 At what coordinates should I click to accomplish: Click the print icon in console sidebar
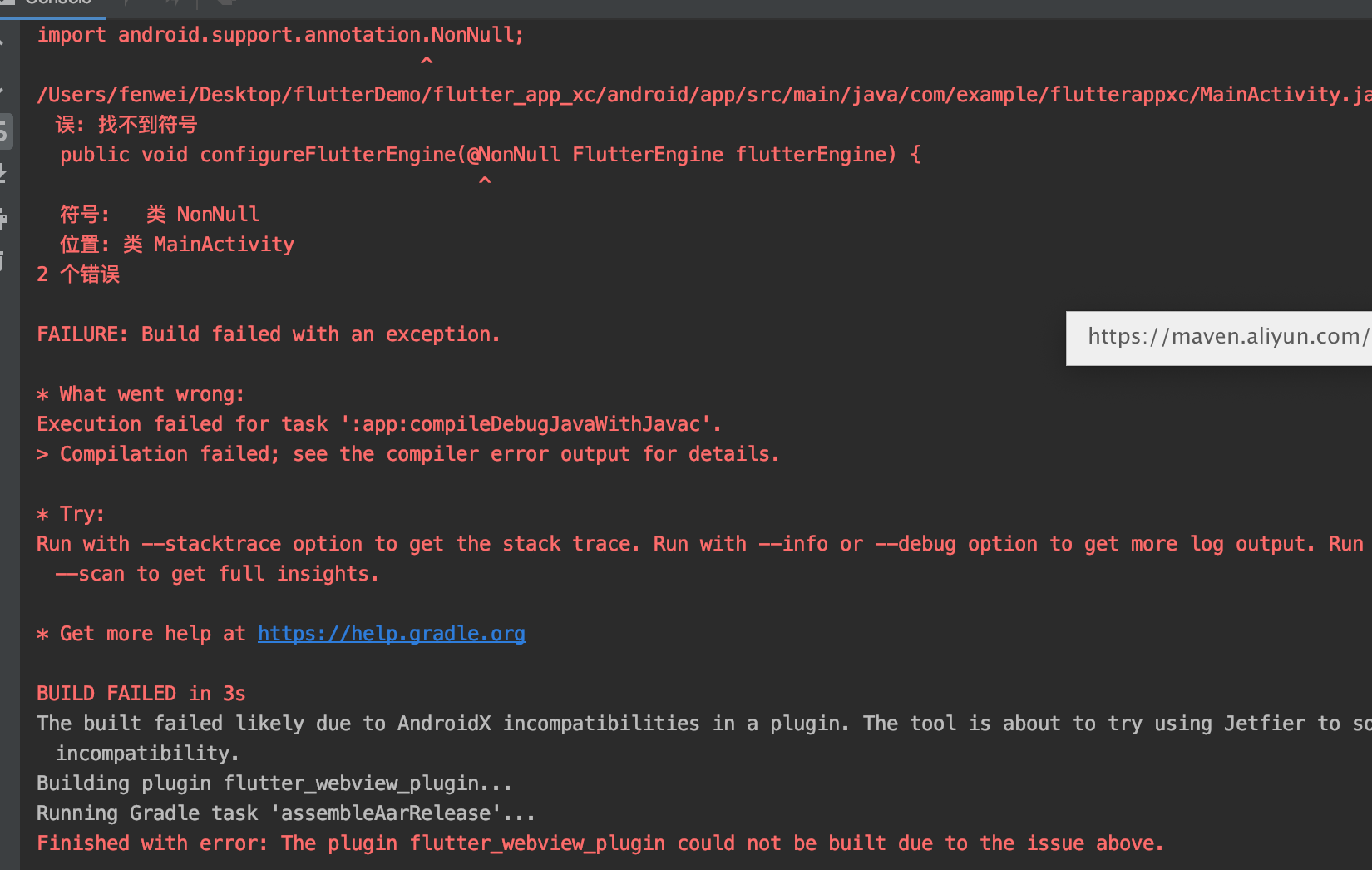pos(3,218)
